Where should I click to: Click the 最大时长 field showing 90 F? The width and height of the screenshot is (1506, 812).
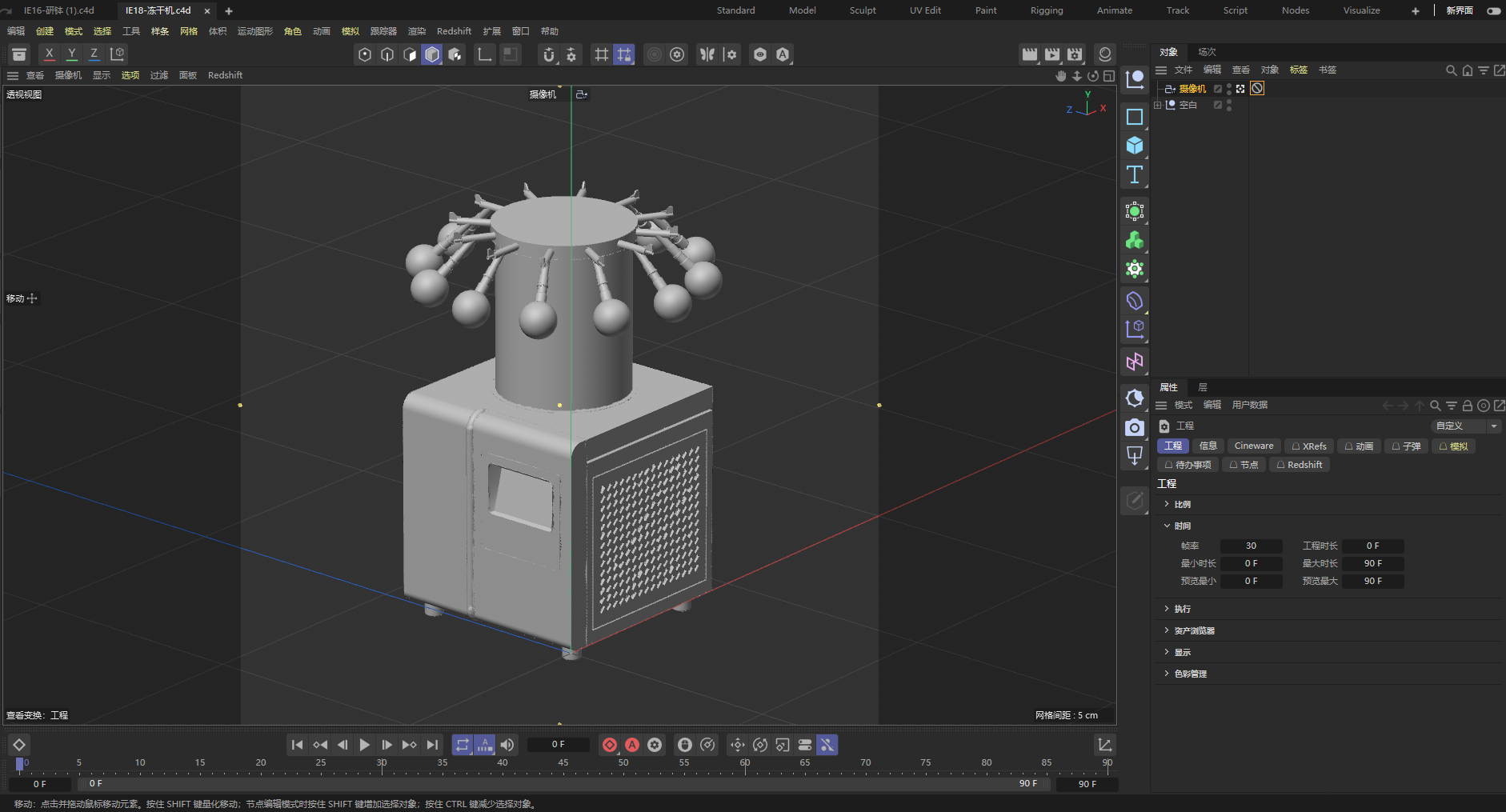1373,563
